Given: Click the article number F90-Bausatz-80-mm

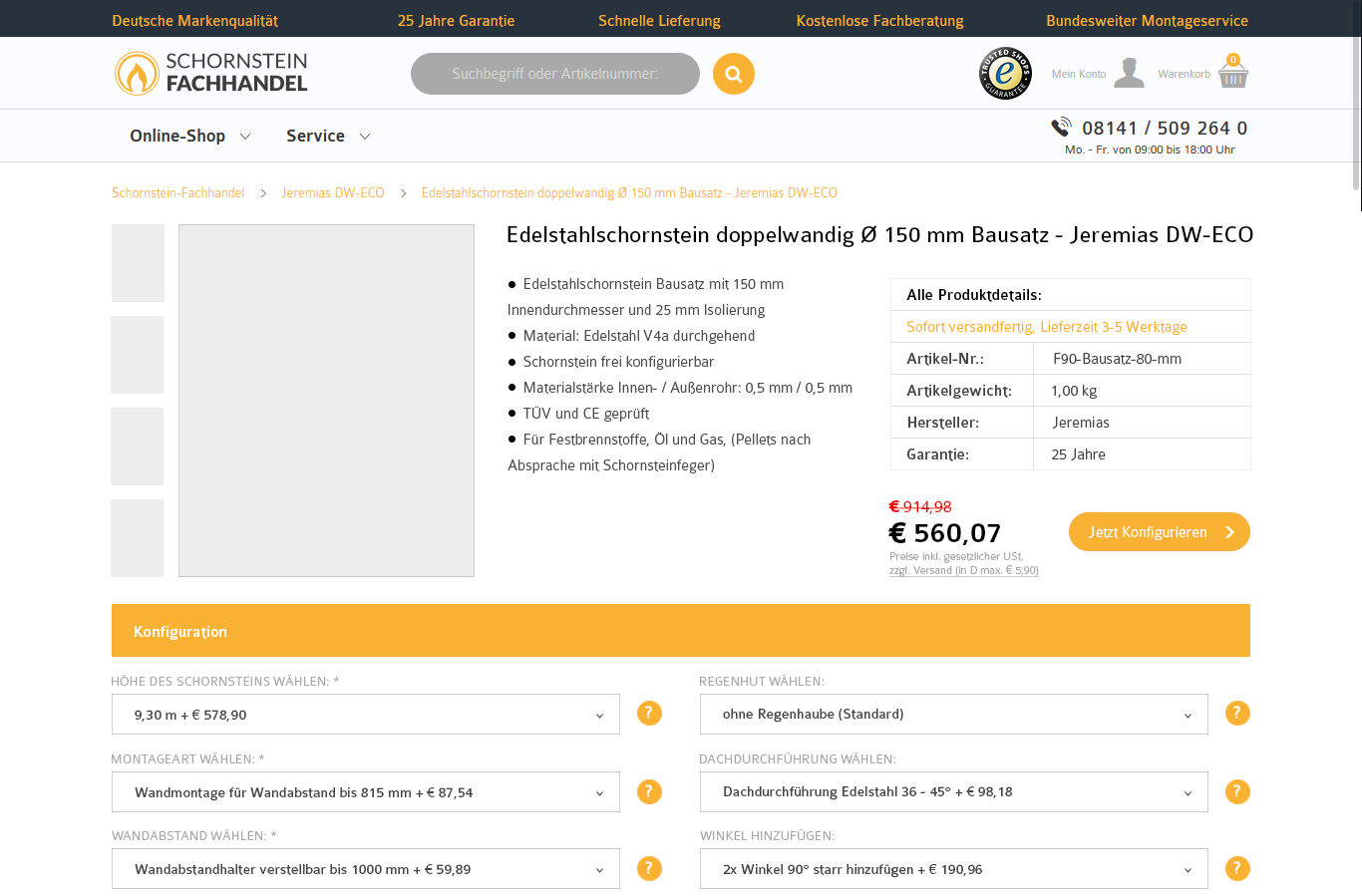Looking at the screenshot, I should pos(1117,359).
